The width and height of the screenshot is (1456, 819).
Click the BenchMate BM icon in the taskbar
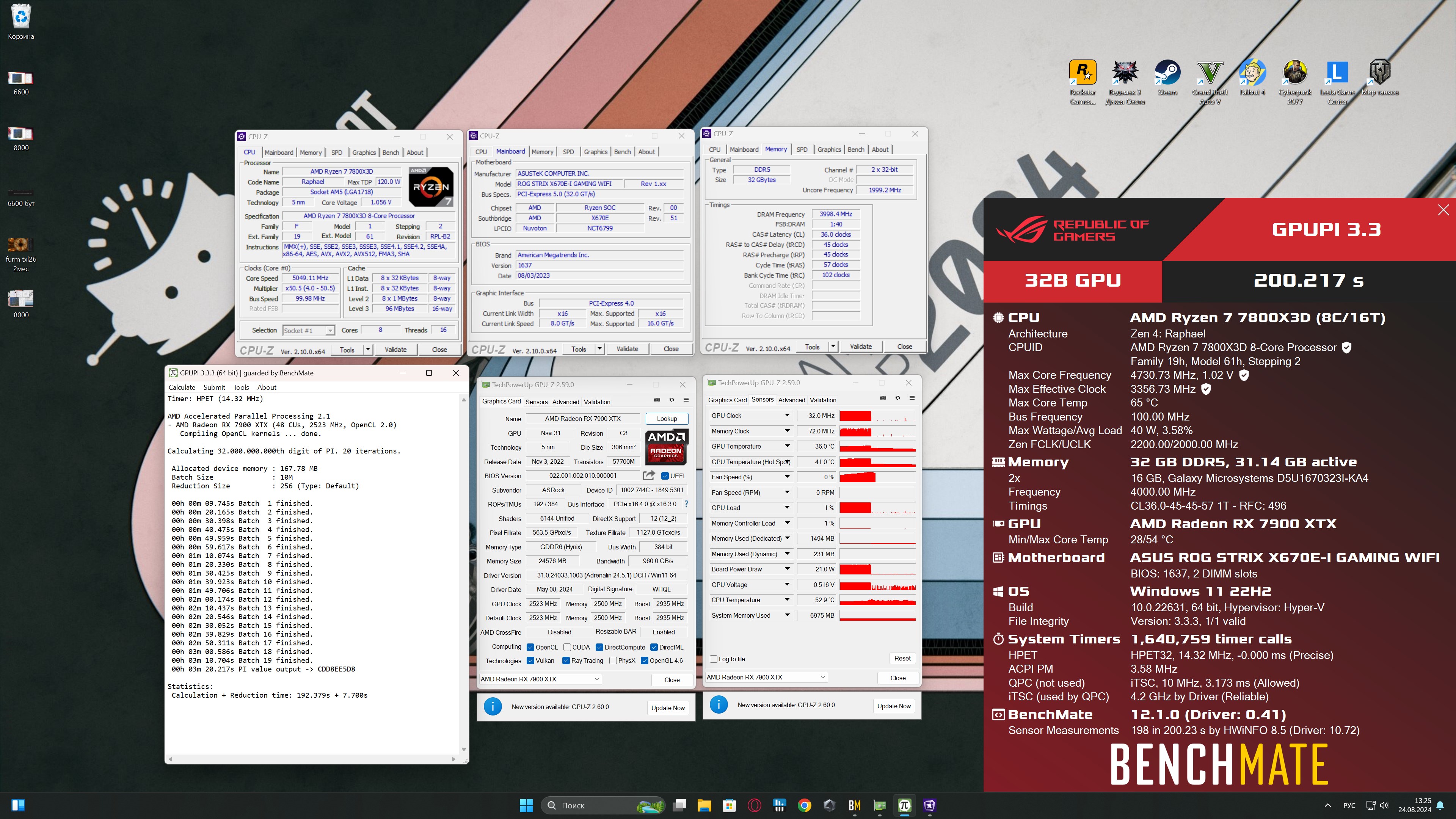[x=855, y=805]
